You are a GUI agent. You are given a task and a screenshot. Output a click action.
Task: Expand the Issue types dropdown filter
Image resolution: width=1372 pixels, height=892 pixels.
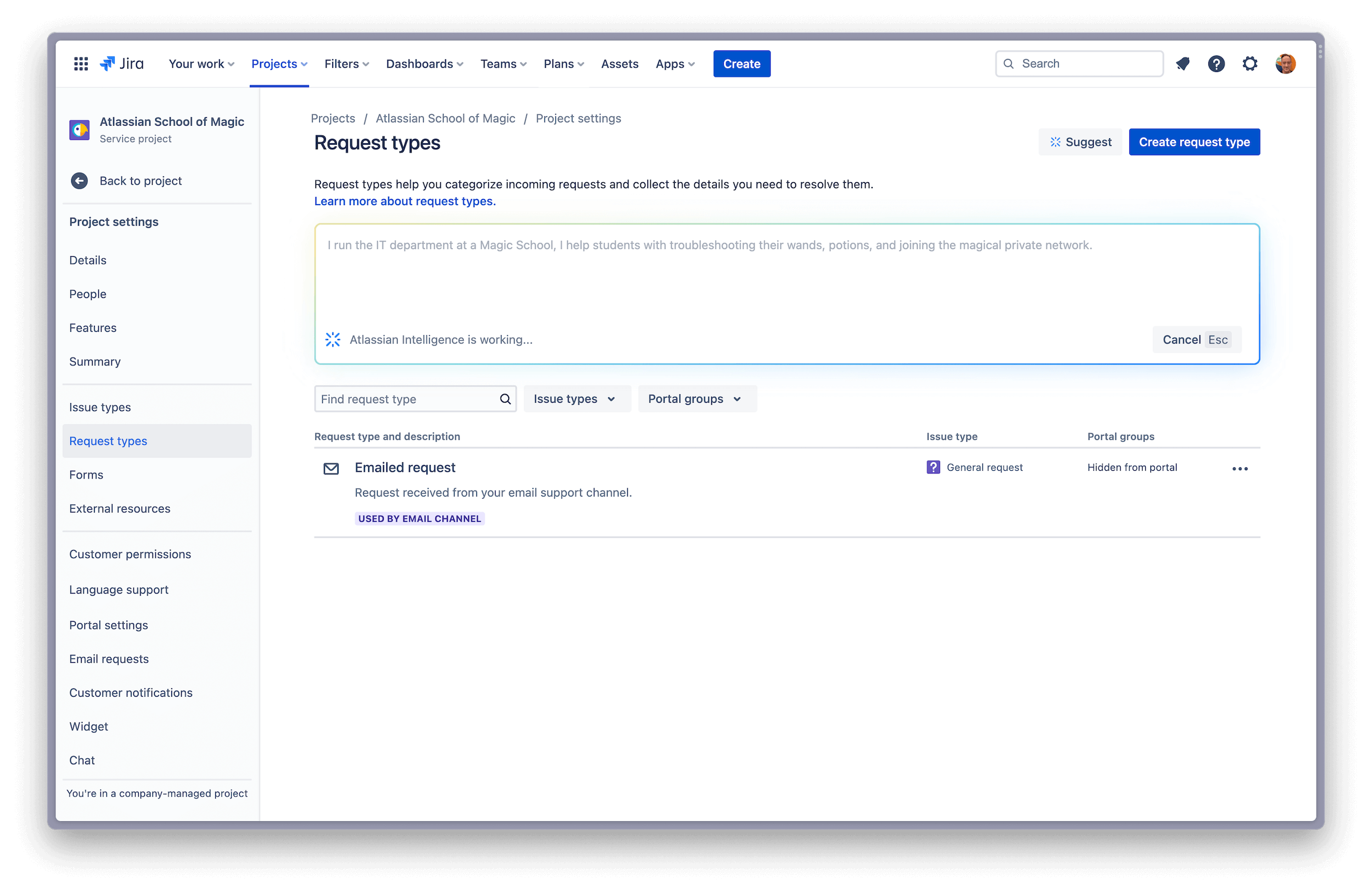point(574,398)
